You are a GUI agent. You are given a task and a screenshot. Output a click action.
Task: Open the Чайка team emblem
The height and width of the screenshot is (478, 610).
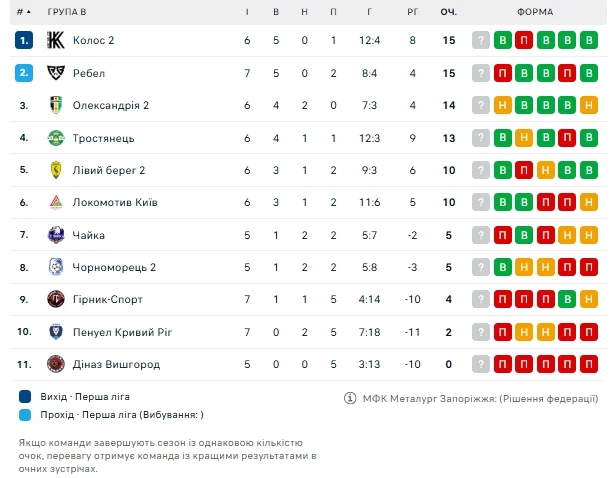pyautogui.click(x=56, y=235)
